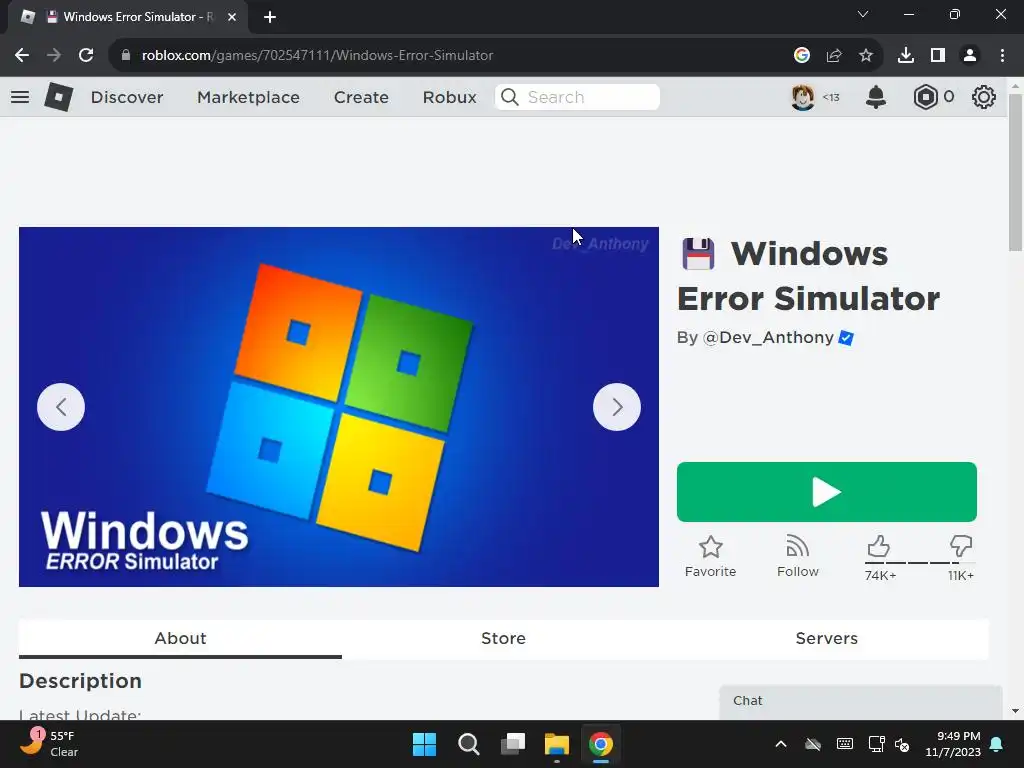The width and height of the screenshot is (1024, 768).
Task: Open Roblox settings gear
Action: point(984,97)
